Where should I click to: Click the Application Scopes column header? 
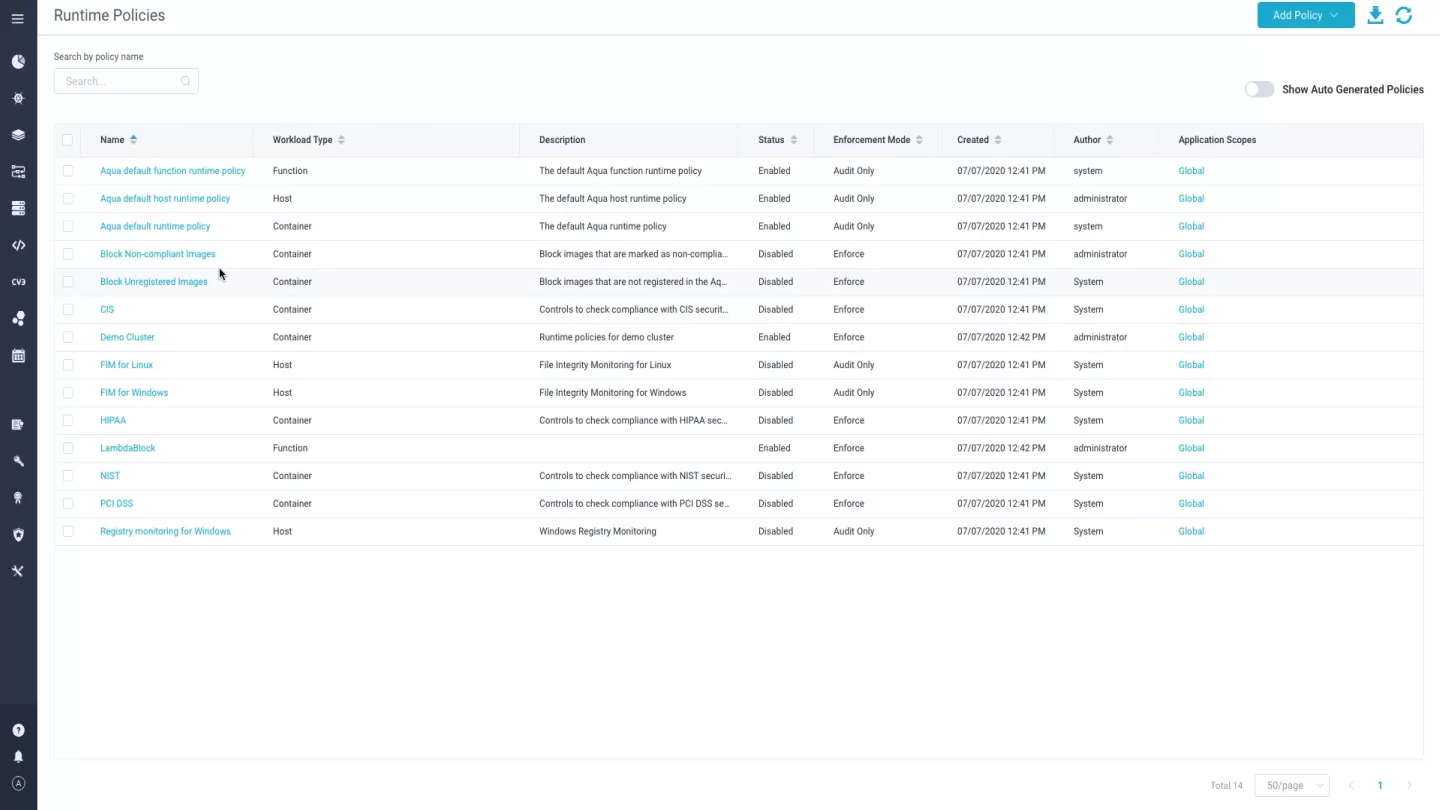[x=1217, y=140]
